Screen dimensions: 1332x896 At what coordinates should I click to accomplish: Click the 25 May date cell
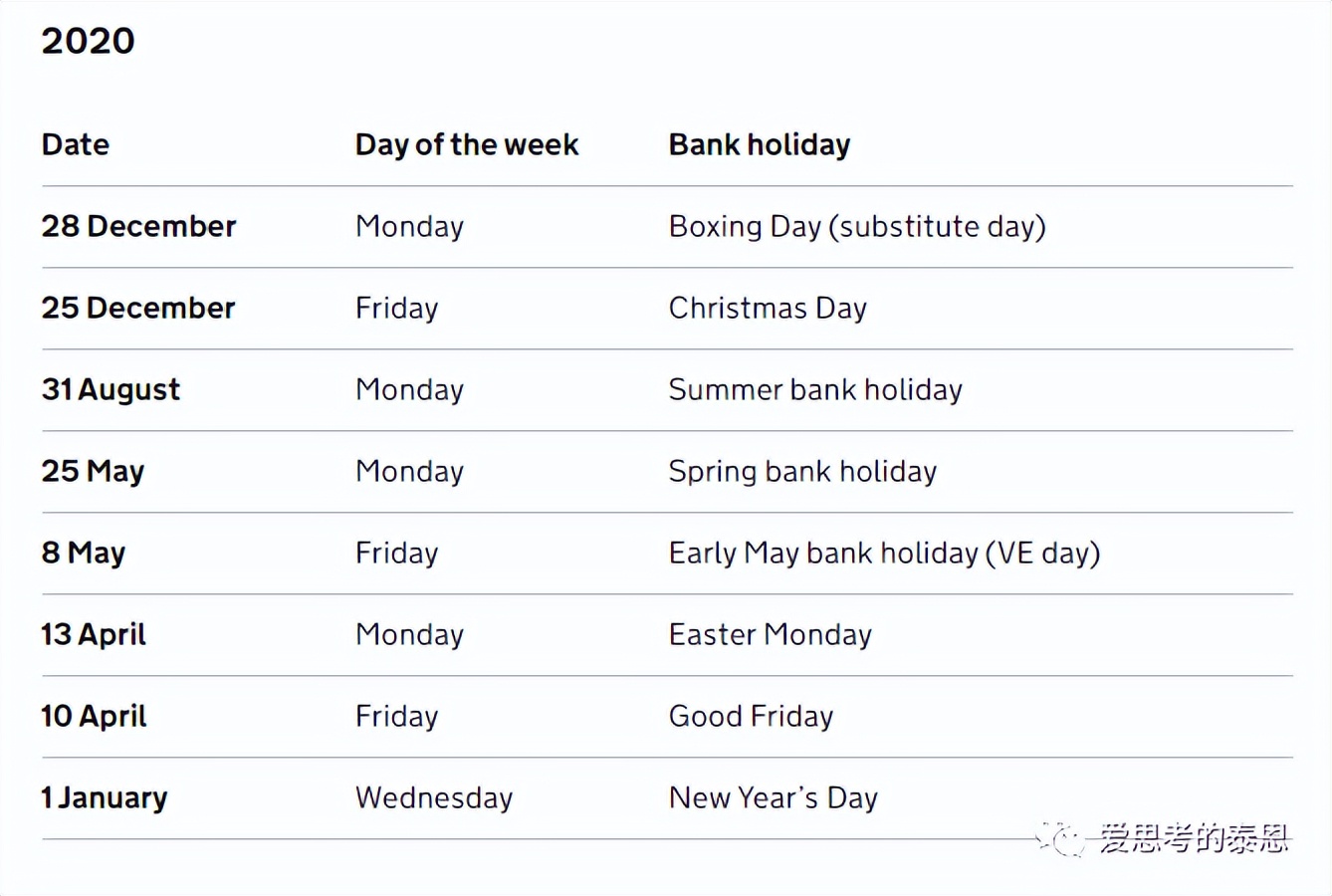(x=93, y=472)
